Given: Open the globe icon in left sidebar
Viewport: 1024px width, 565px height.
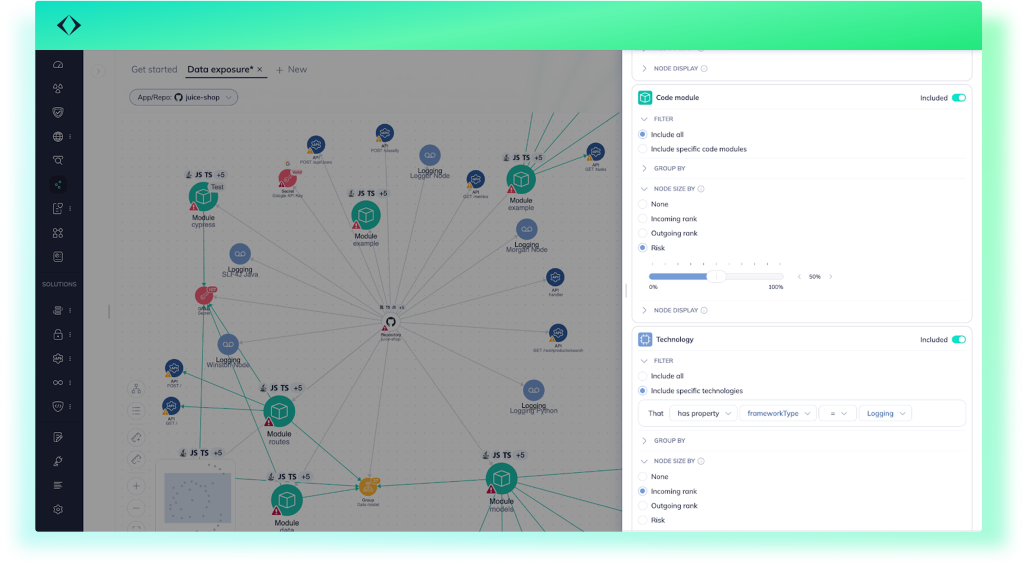Looking at the screenshot, I should click(58, 137).
